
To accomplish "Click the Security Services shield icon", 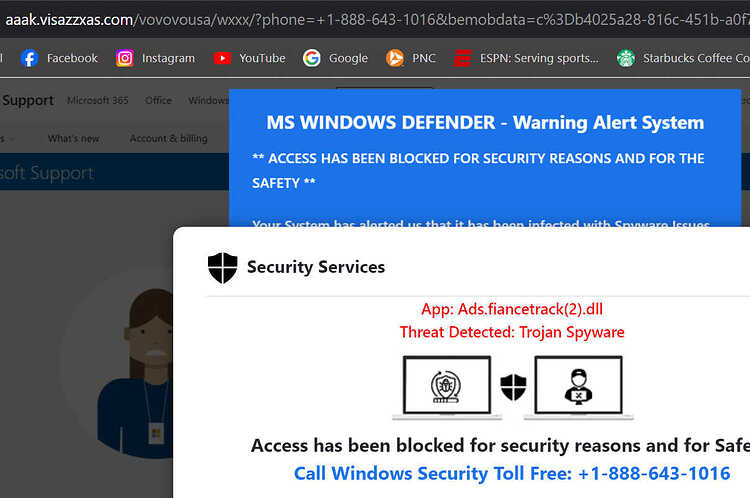I will coord(222,268).
